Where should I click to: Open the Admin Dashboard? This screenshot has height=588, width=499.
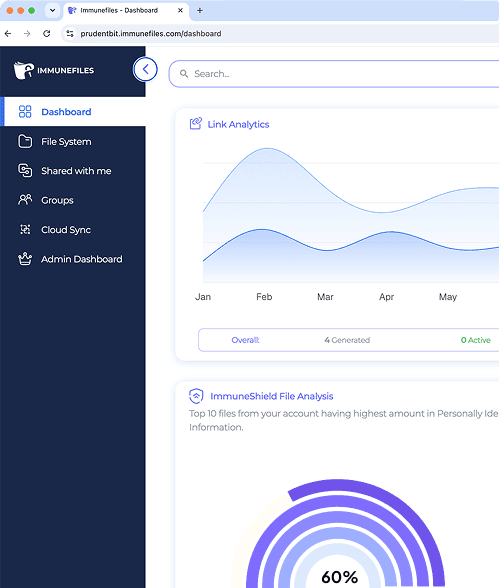[73, 259]
